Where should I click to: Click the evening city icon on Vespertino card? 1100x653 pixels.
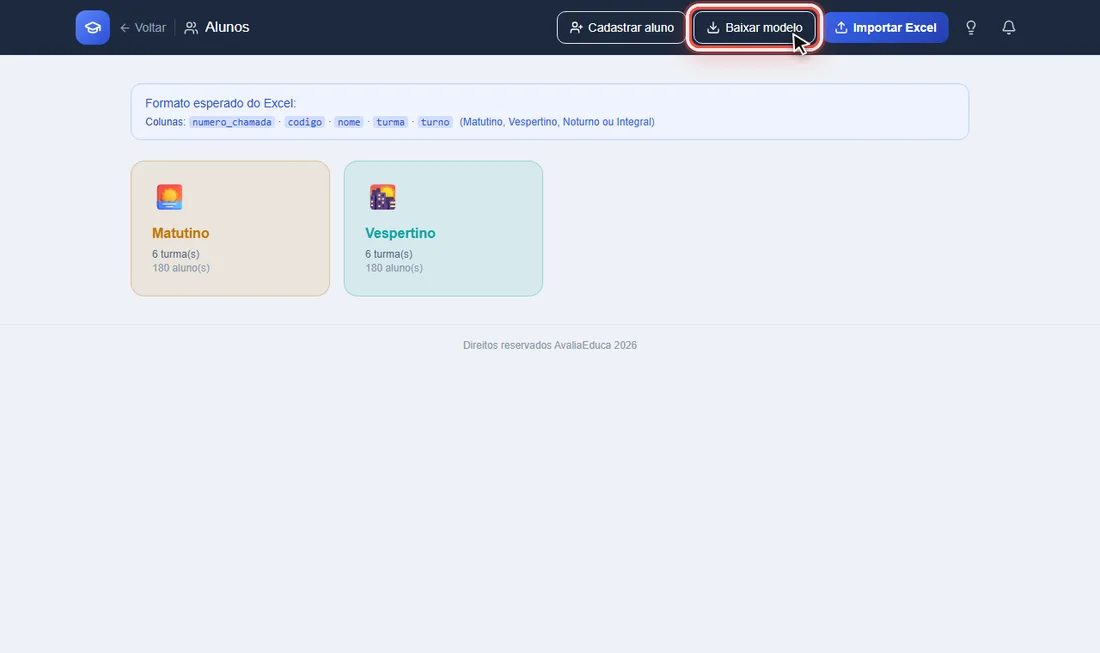(x=382, y=197)
